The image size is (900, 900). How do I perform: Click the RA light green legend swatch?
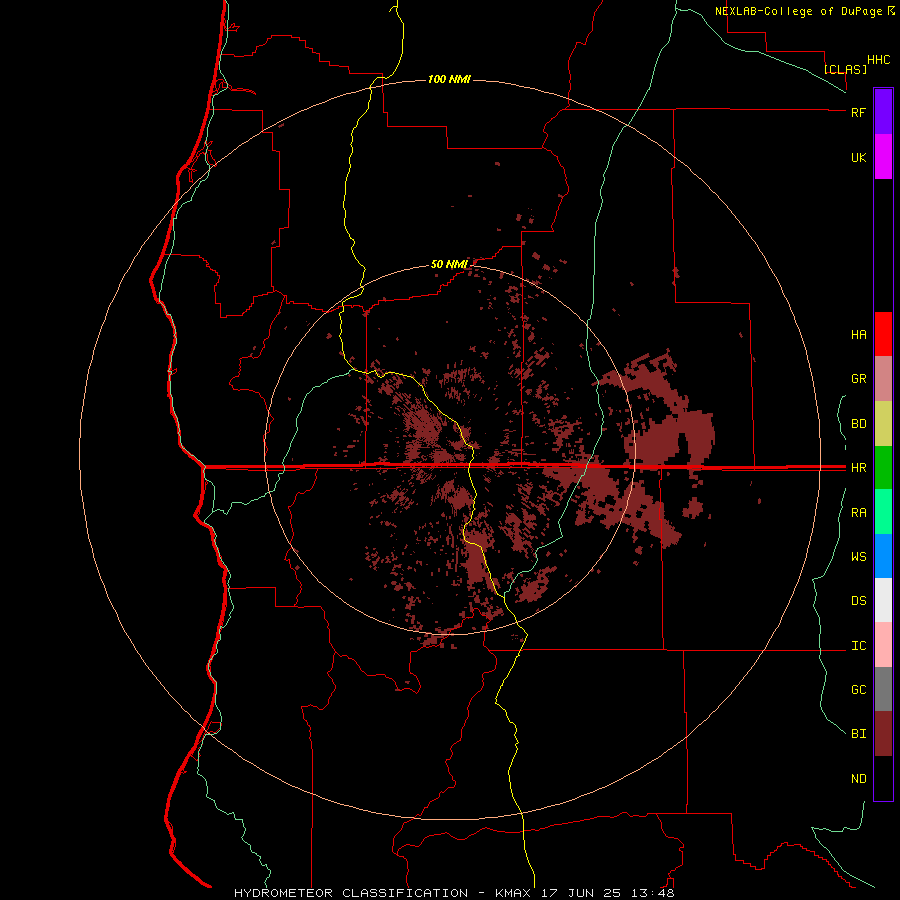point(883,512)
